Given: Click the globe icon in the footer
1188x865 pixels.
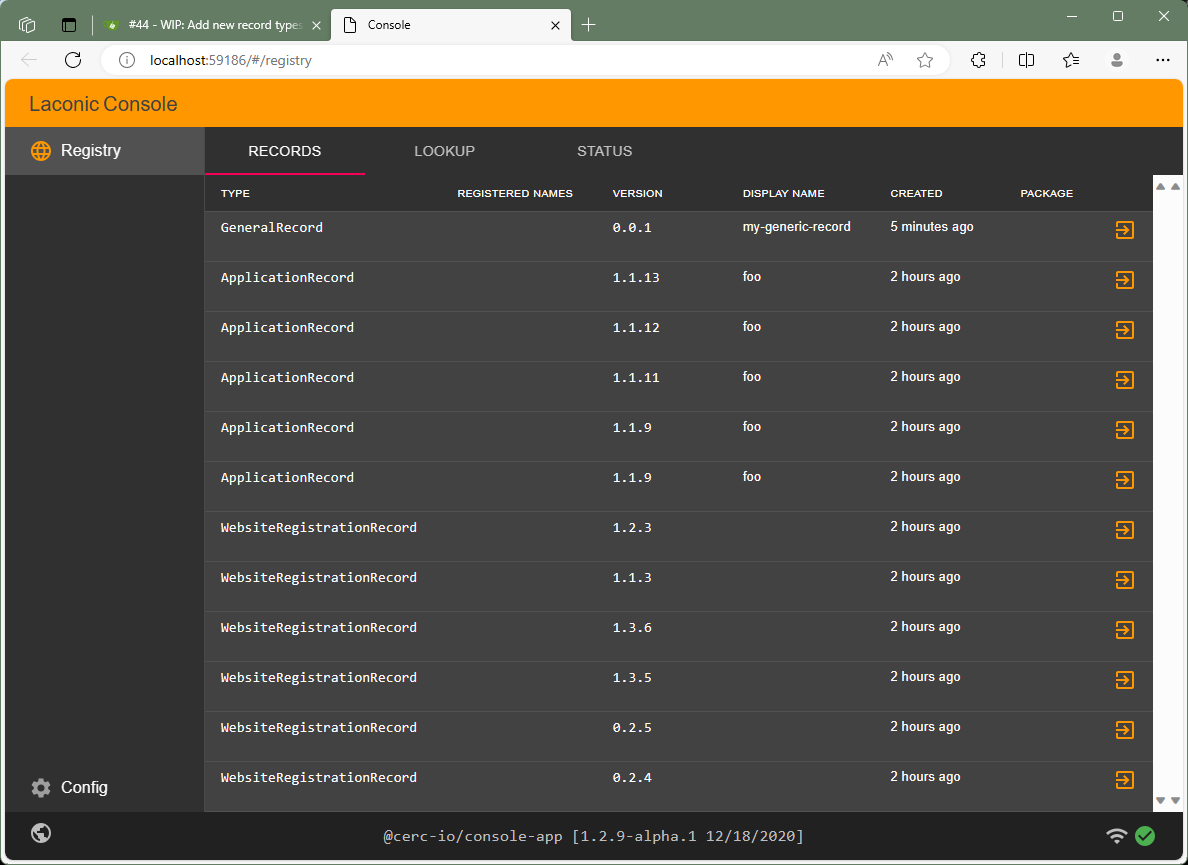Looking at the screenshot, I should pos(41,833).
